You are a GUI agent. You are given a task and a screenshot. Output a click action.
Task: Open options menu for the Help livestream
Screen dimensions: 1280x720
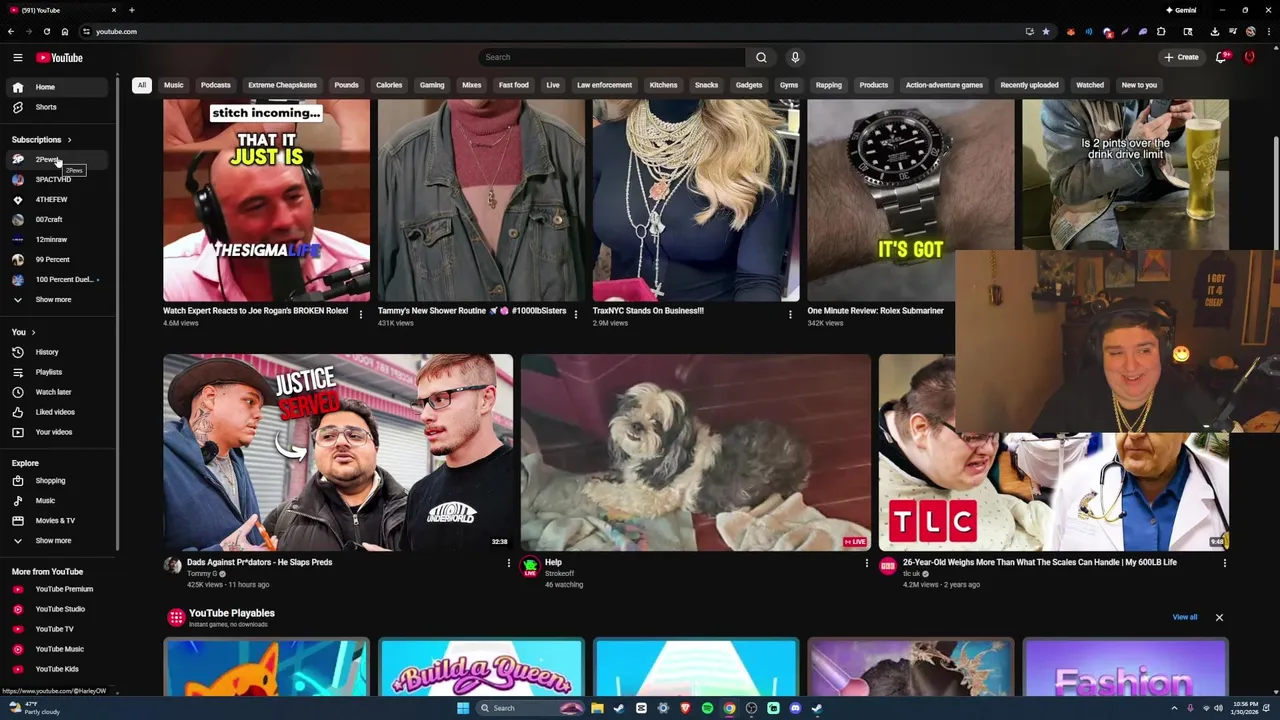(x=866, y=563)
